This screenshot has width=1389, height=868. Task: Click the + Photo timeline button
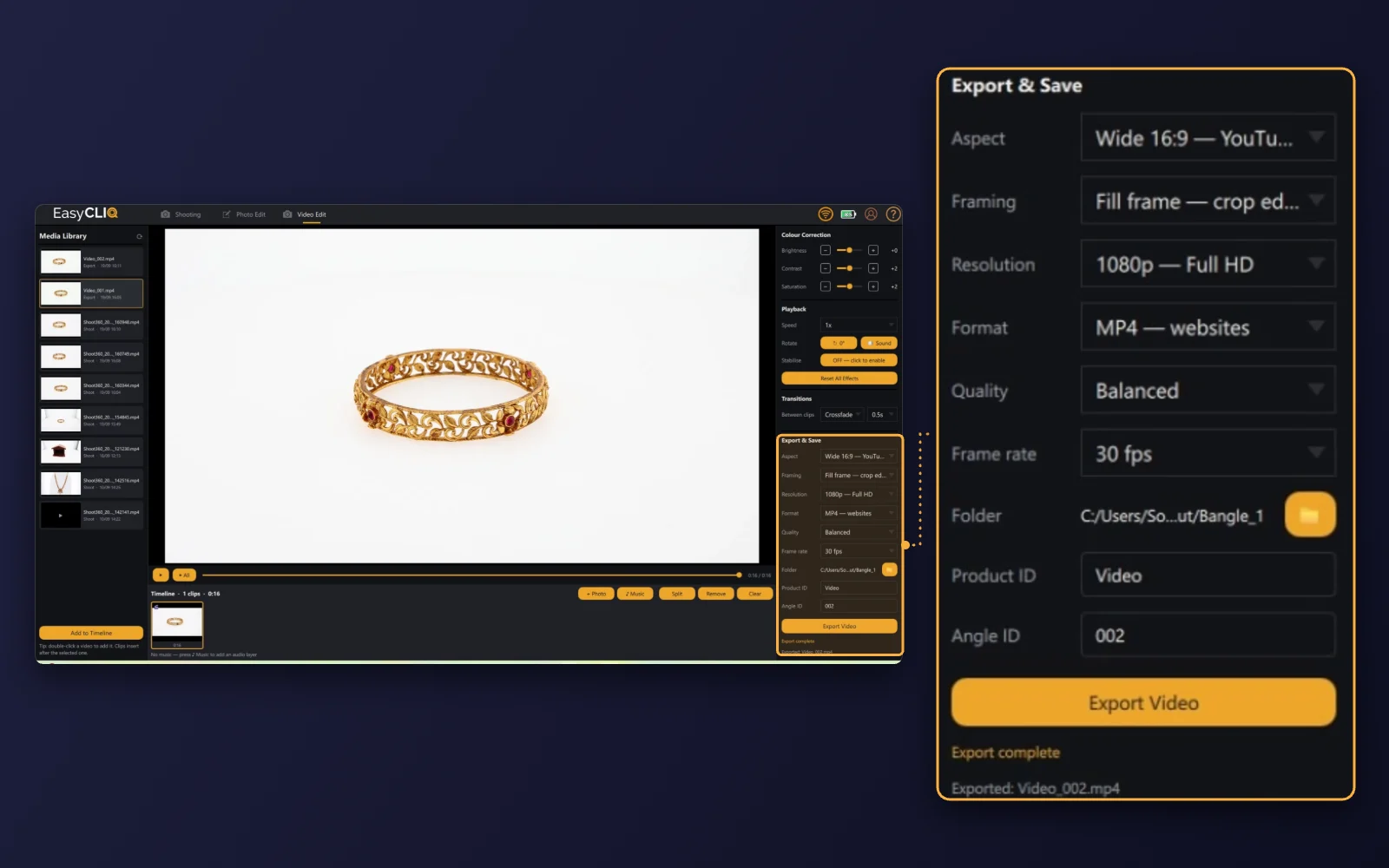click(x=596, y=594)
